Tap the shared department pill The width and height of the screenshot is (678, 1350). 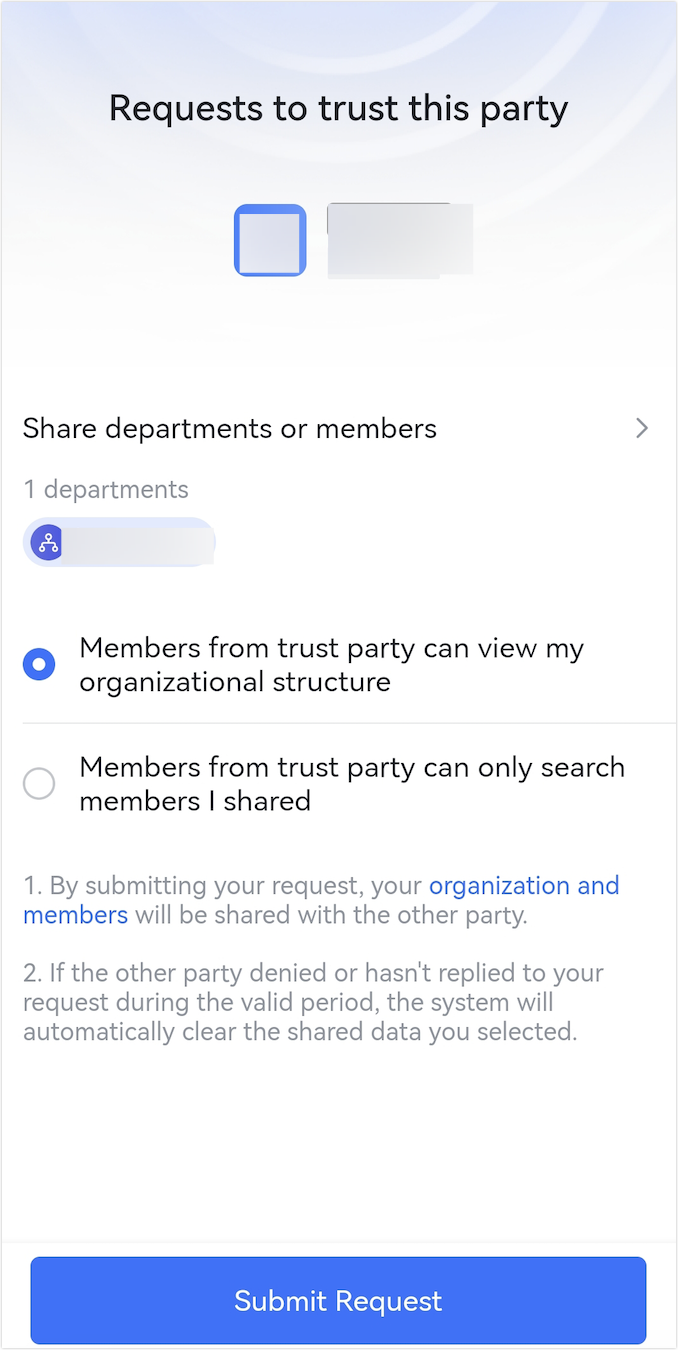pos(119,543)
